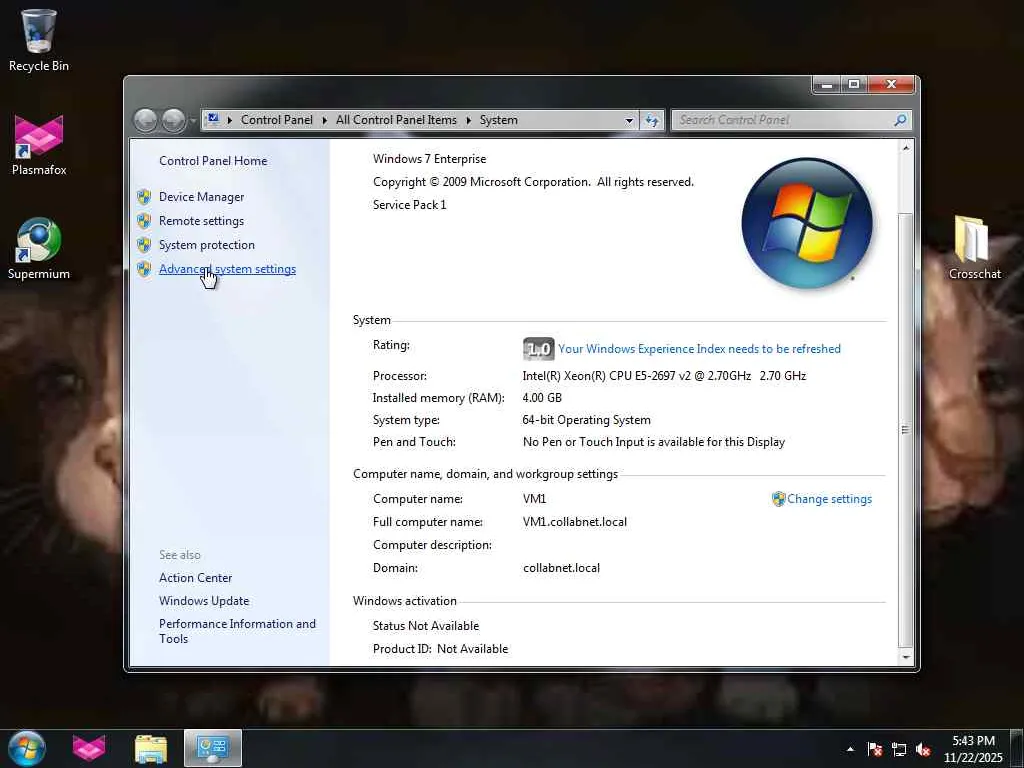The height and width of the screenshot is (768, 1024).
Task: Launch Plasmafox from the desktop shortcut
Action: pos(39,145)
